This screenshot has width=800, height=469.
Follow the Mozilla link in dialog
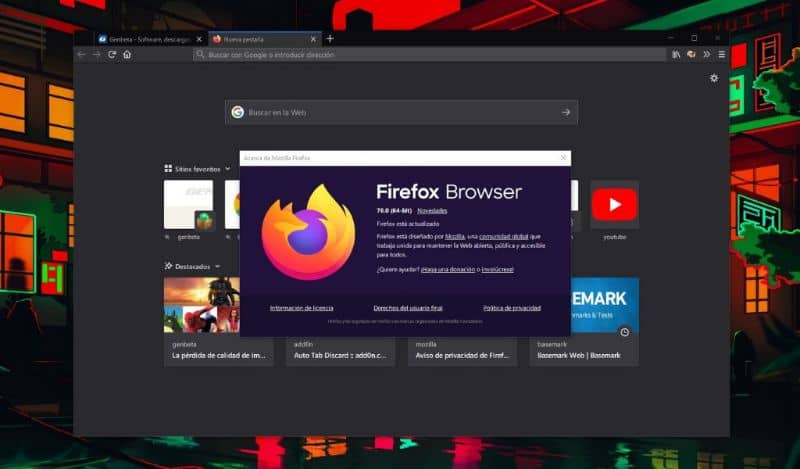455,236
